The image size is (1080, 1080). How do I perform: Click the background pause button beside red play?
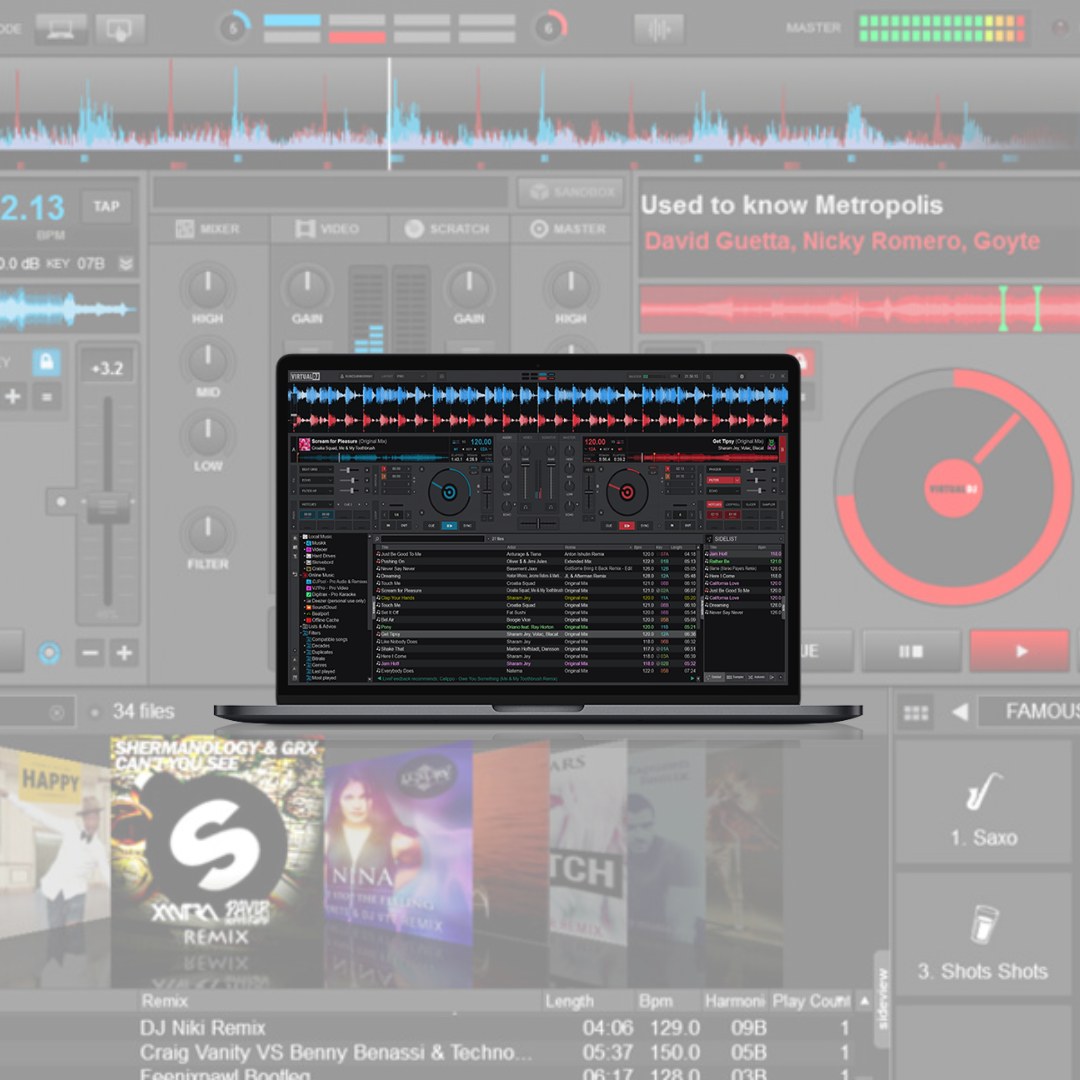(911, 651)
